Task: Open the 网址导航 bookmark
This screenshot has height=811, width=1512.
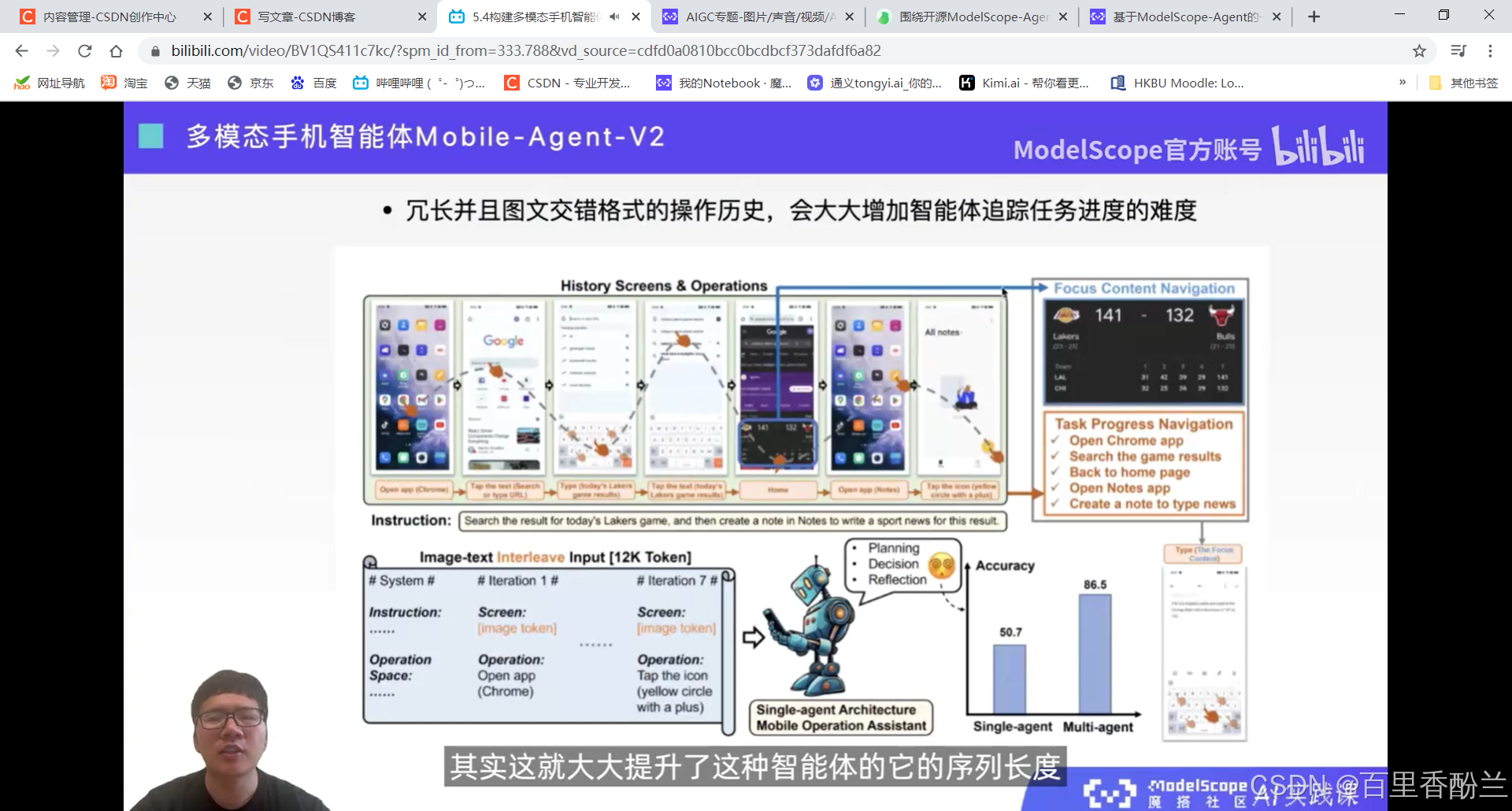Action: (x=50, y=83)
